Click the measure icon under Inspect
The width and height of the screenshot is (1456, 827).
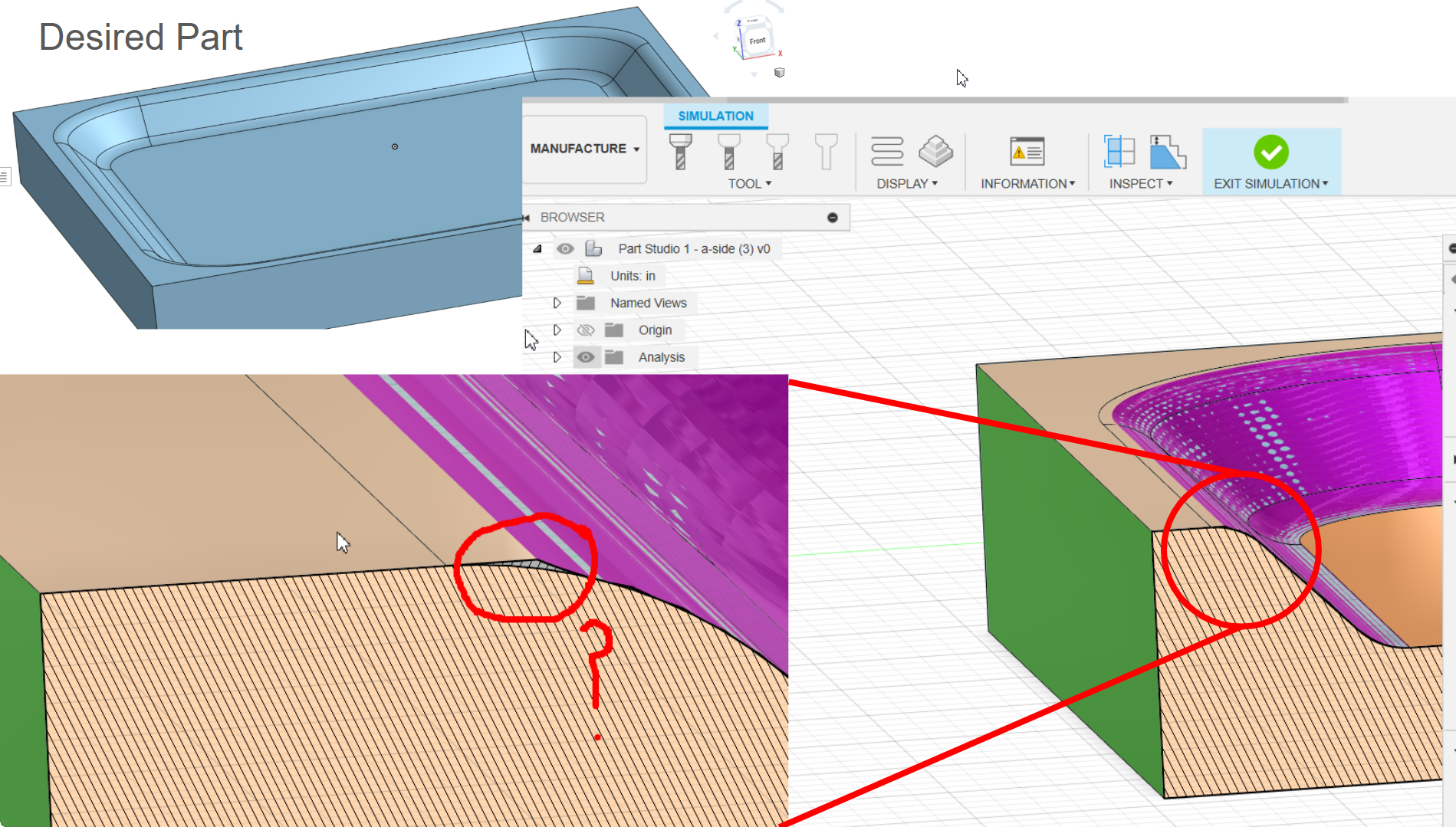coord(1168,152)
